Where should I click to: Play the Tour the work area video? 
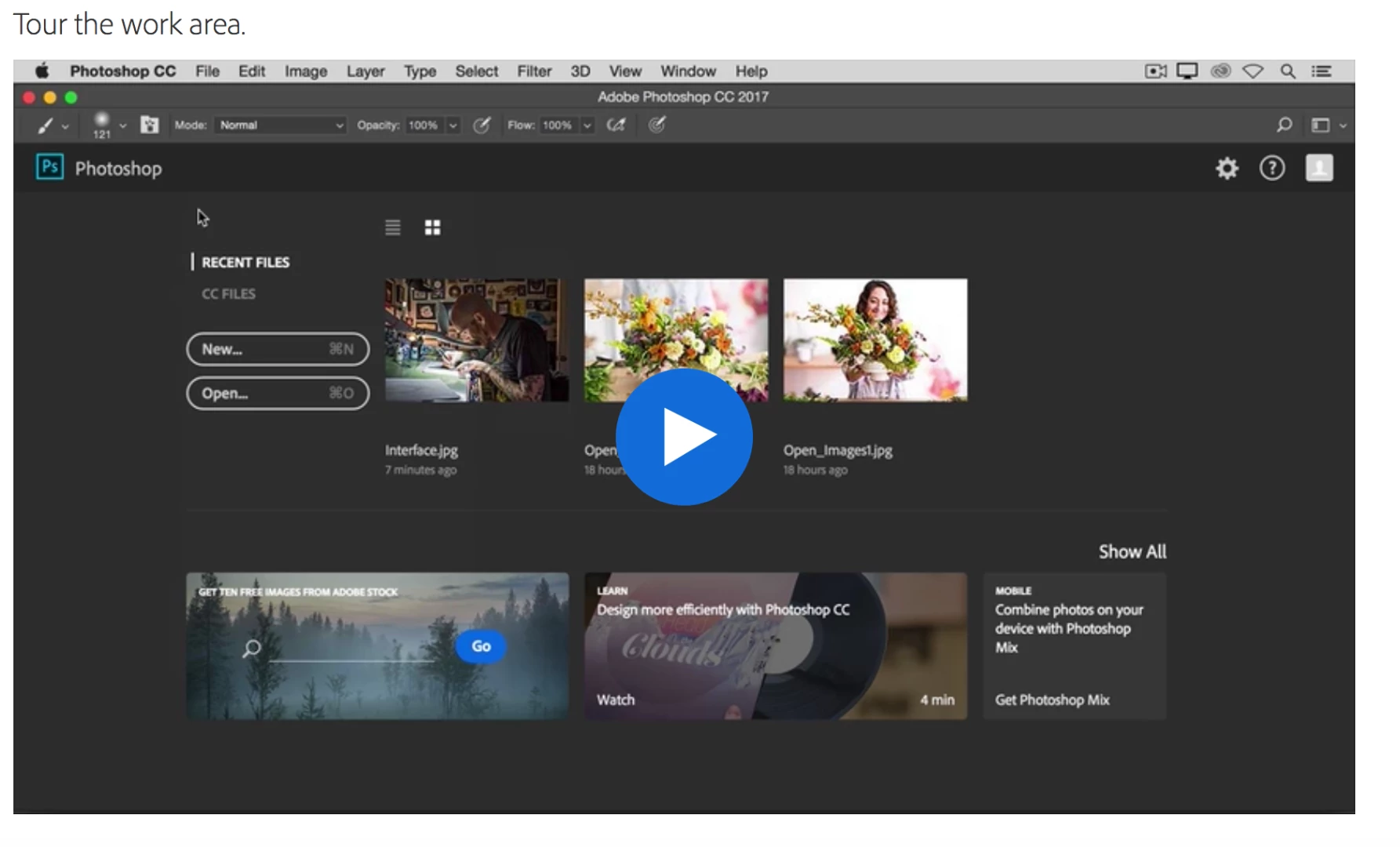[684, 437]
